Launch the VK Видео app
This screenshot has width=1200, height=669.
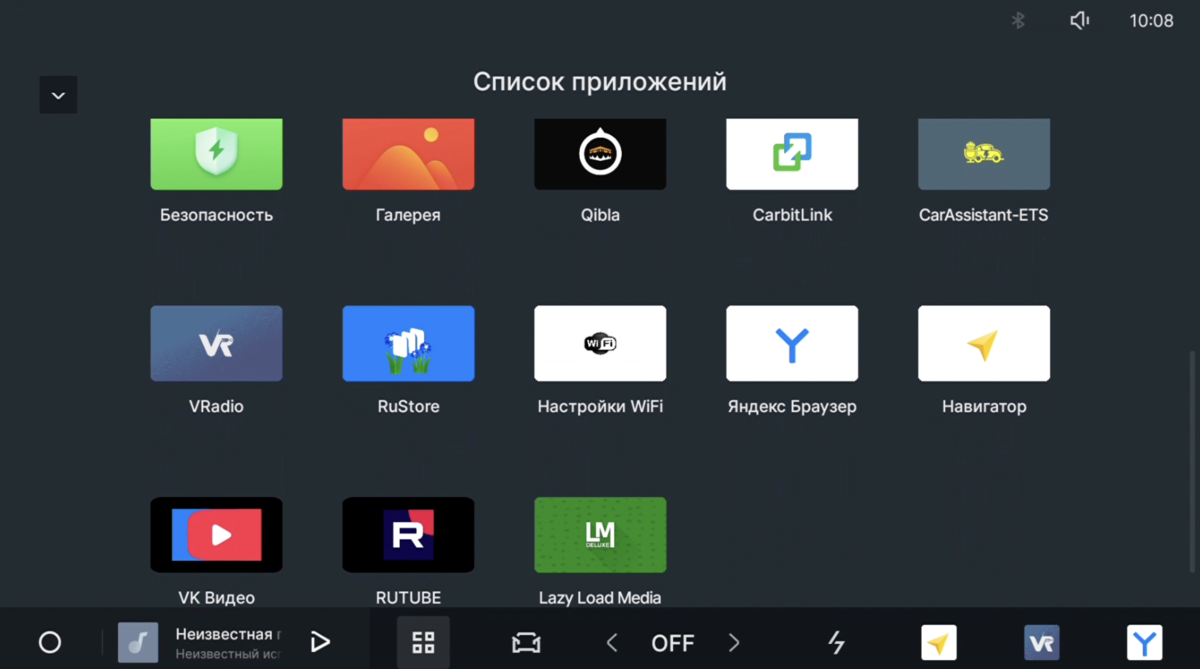(216, 535)
